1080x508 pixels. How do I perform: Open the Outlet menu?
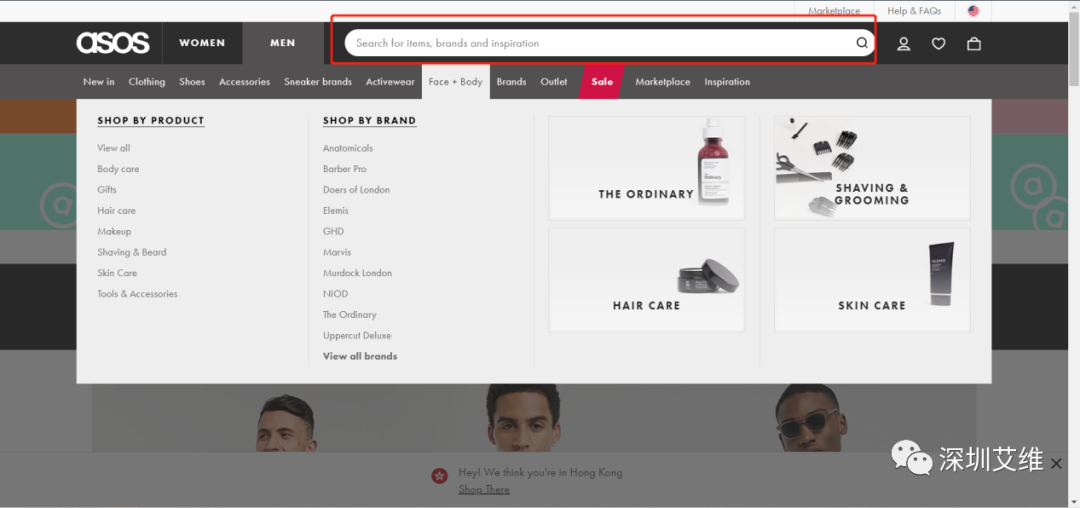point(554,81)
